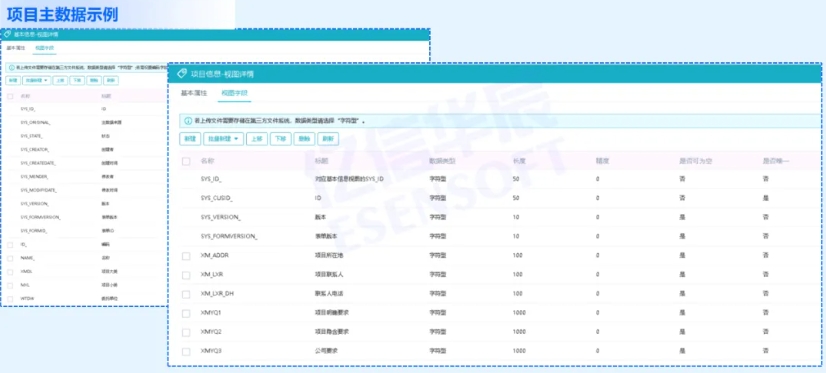Click 是否唯一 column header
This screenshot has height=373, width=826.
tap(776, 161)
